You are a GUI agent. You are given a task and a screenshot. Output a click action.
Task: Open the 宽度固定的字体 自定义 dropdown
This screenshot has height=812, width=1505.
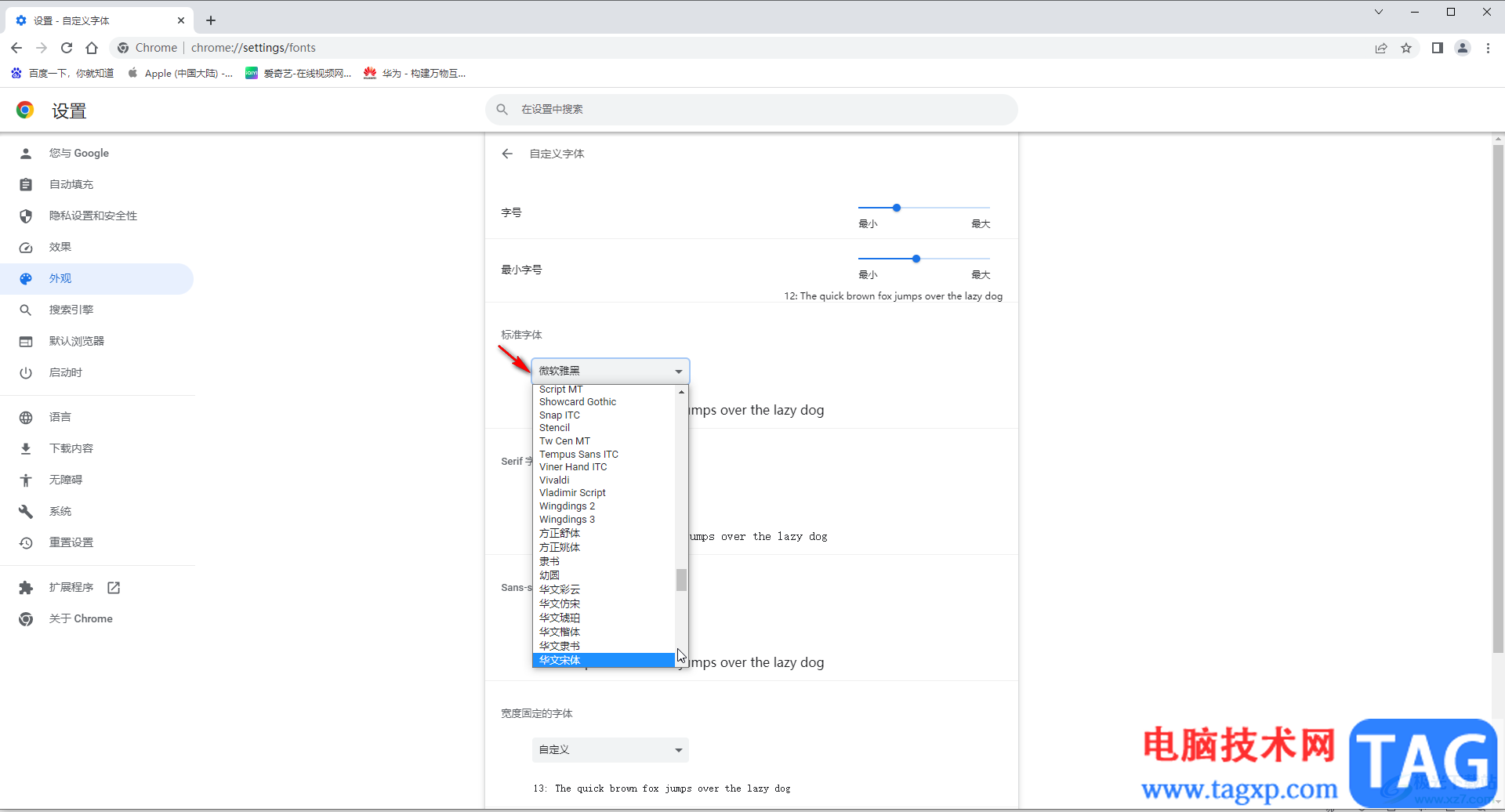(611, 750)
